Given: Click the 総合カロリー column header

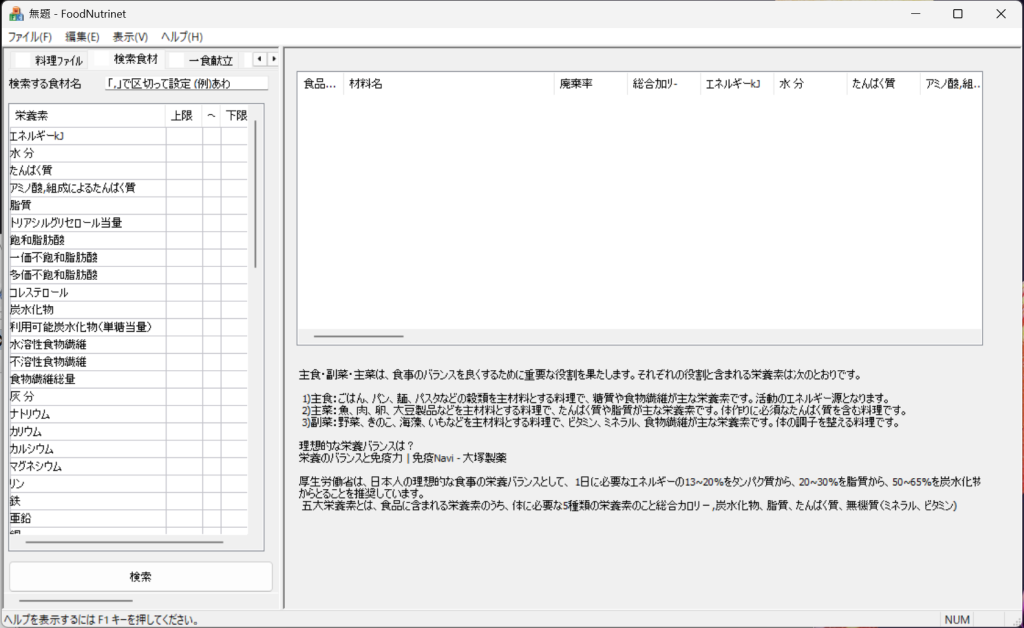Looking at the screenshot, I should (x=664, y=85).
